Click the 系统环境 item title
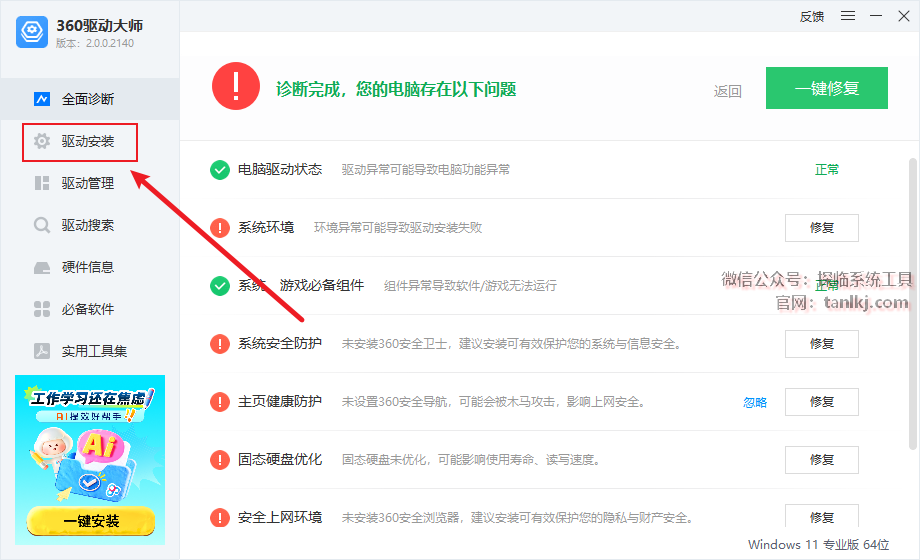 coord(266,228)
